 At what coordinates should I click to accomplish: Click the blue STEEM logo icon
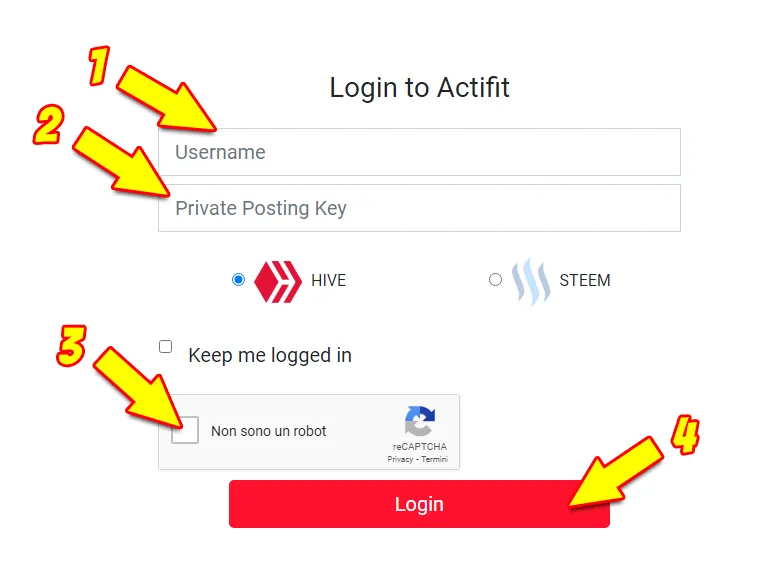coord(531,282)
